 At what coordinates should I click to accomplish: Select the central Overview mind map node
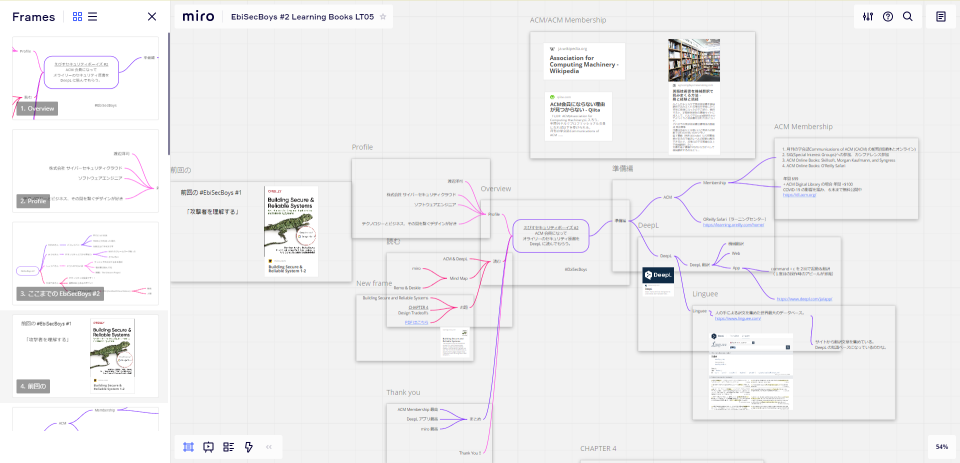tap(550, 235)
